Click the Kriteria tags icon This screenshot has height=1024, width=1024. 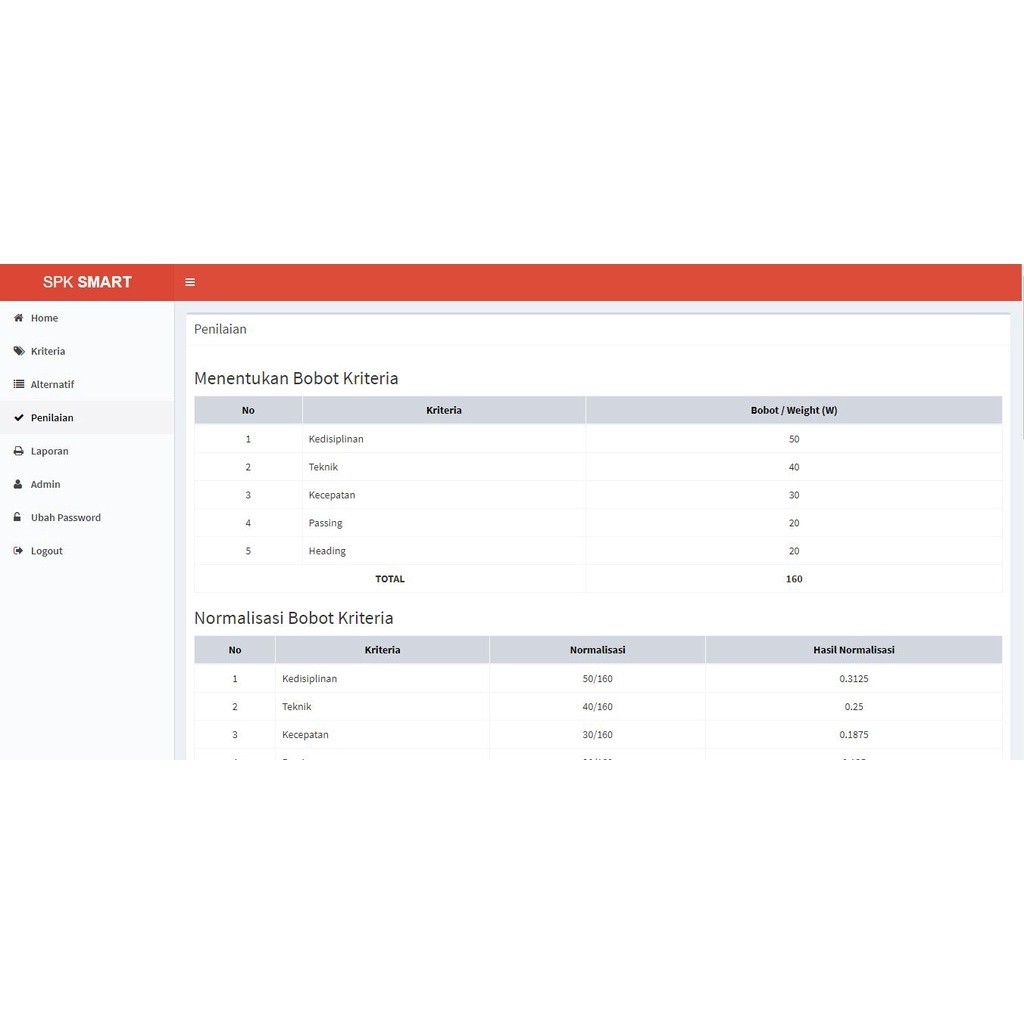19,351
